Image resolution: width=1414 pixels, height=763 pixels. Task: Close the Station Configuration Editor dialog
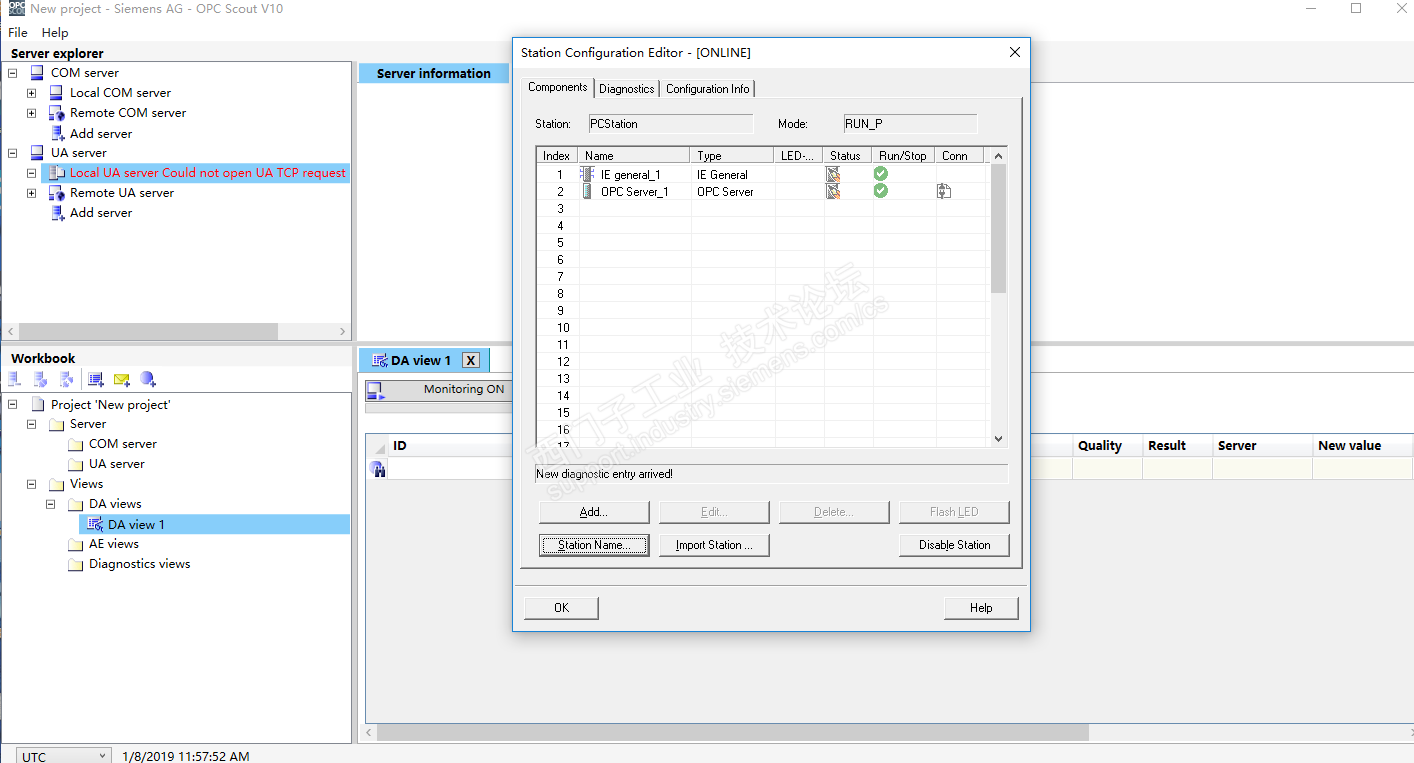point(1014,52)
